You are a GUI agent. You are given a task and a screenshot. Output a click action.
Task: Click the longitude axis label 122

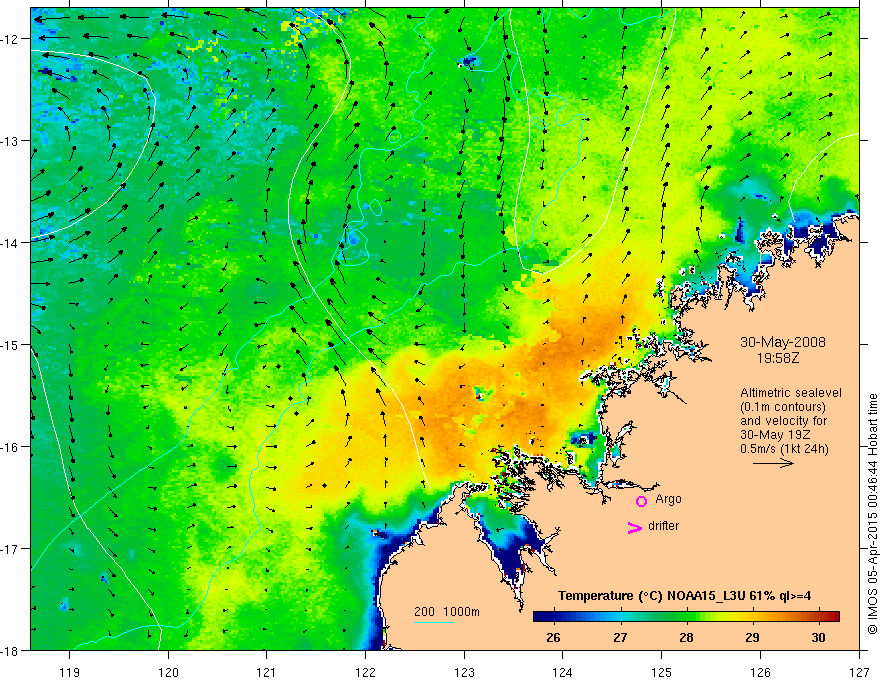tap(365, 672)
